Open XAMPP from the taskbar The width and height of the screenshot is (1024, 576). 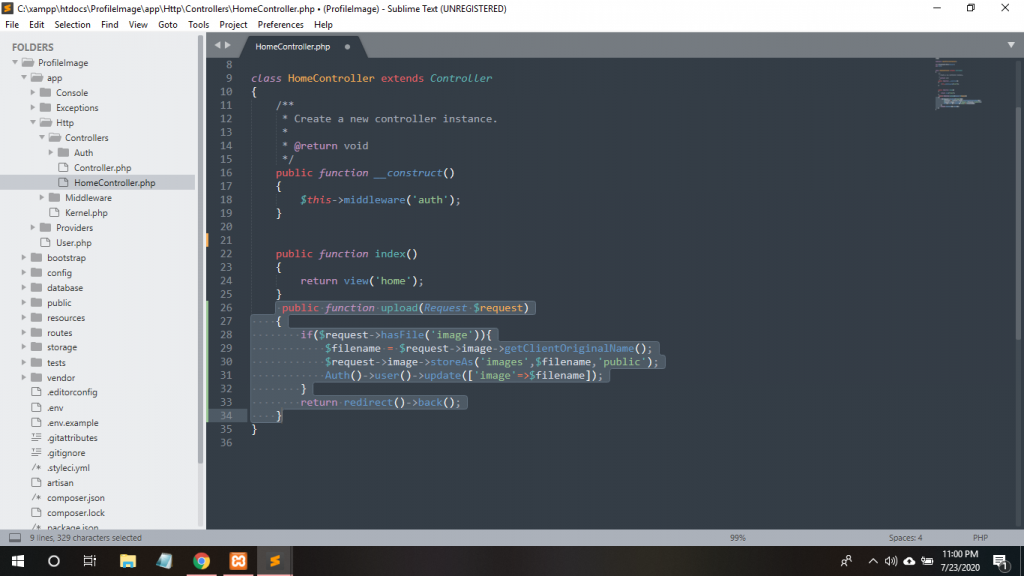[238, 561]
